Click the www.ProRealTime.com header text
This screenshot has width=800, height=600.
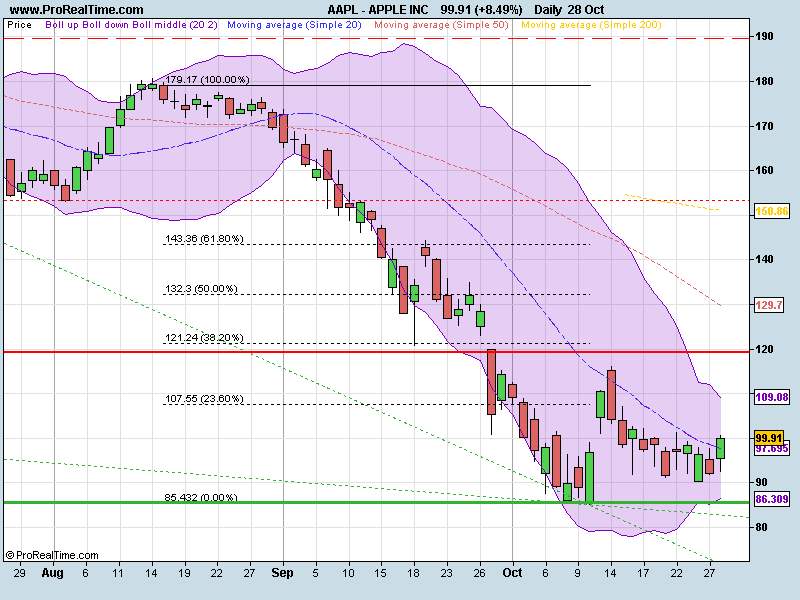[77, 10]
